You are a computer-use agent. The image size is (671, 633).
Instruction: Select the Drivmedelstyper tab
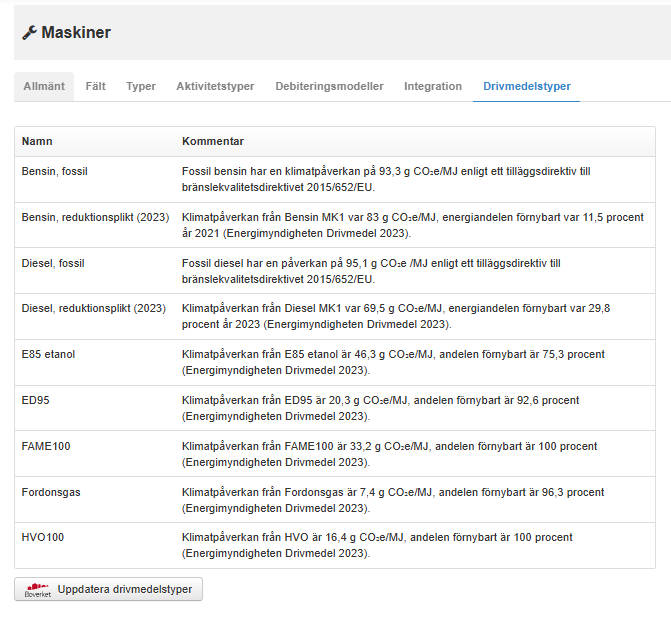click(x=527, y=86)
